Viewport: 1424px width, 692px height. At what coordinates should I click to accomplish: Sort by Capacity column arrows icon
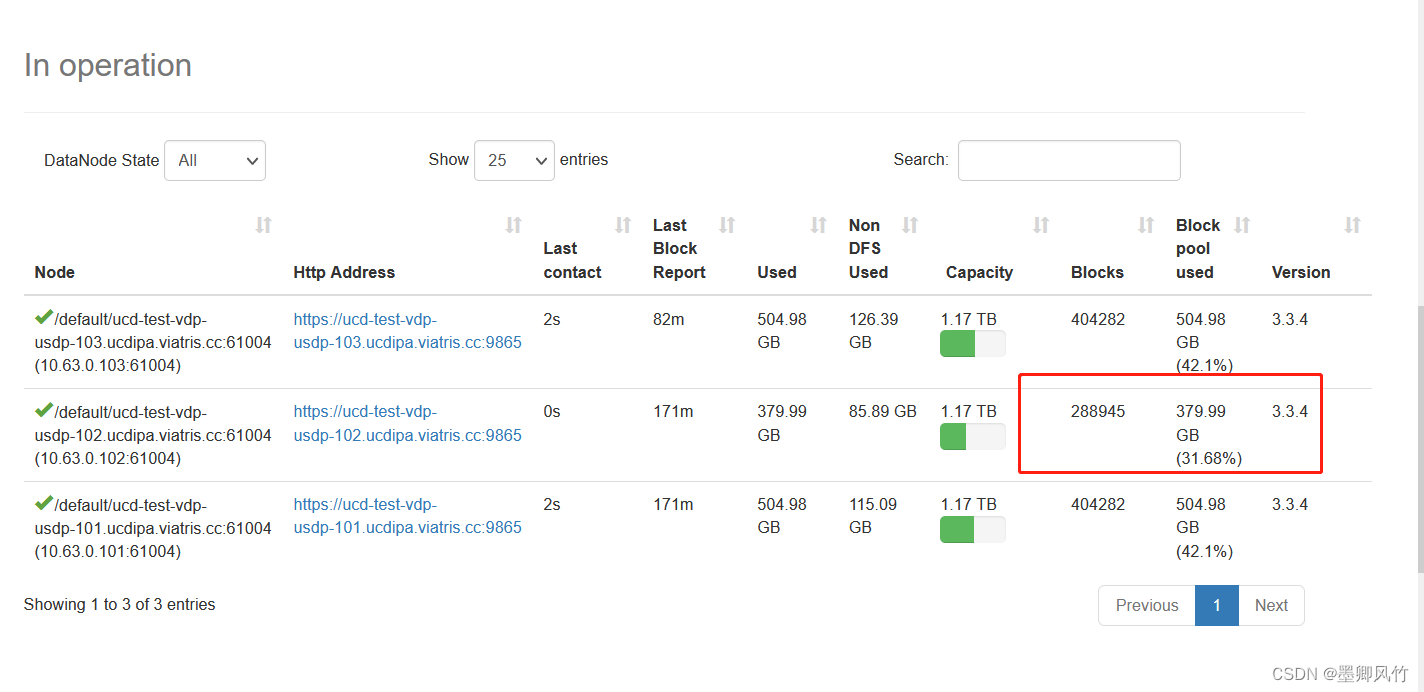pos(1041,225)
